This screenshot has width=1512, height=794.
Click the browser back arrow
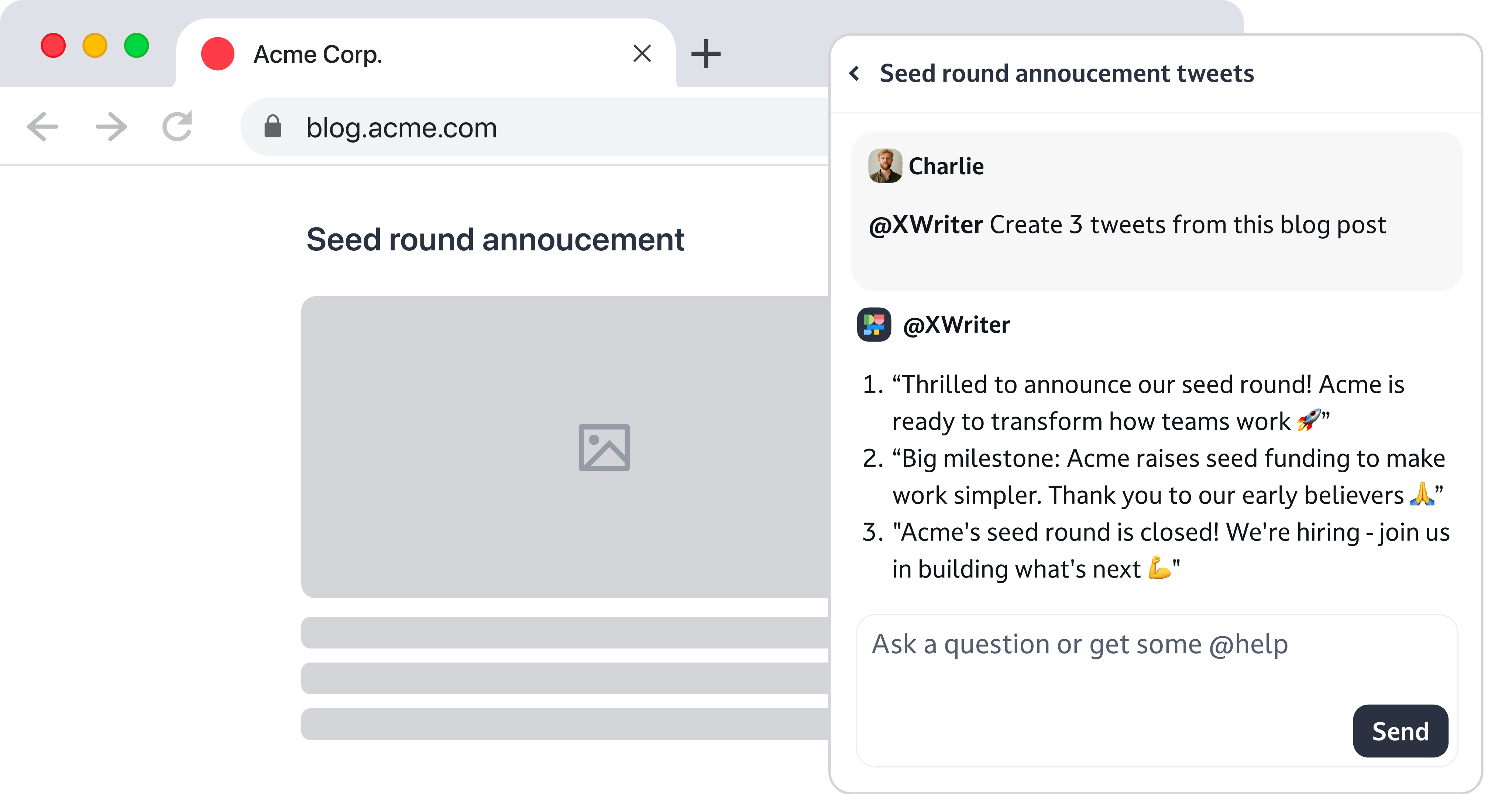[43, 127]
